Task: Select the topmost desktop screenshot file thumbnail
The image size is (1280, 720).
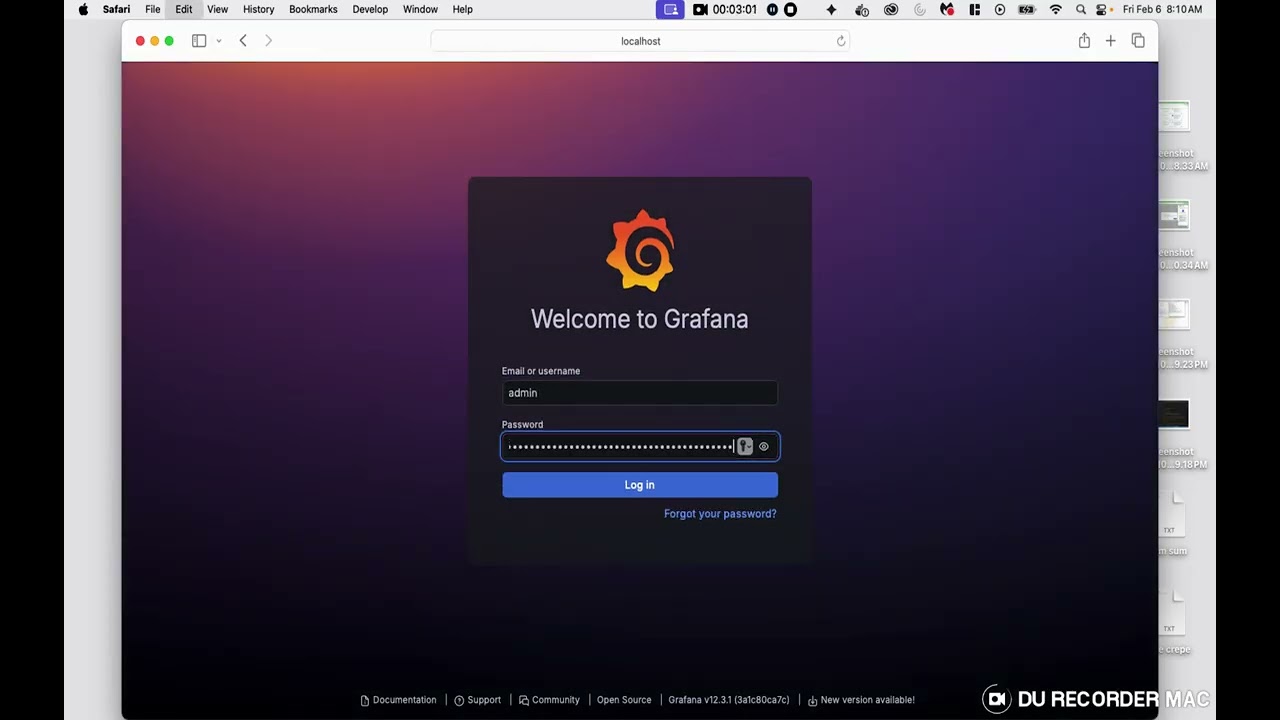Action: pos(1174,117)
